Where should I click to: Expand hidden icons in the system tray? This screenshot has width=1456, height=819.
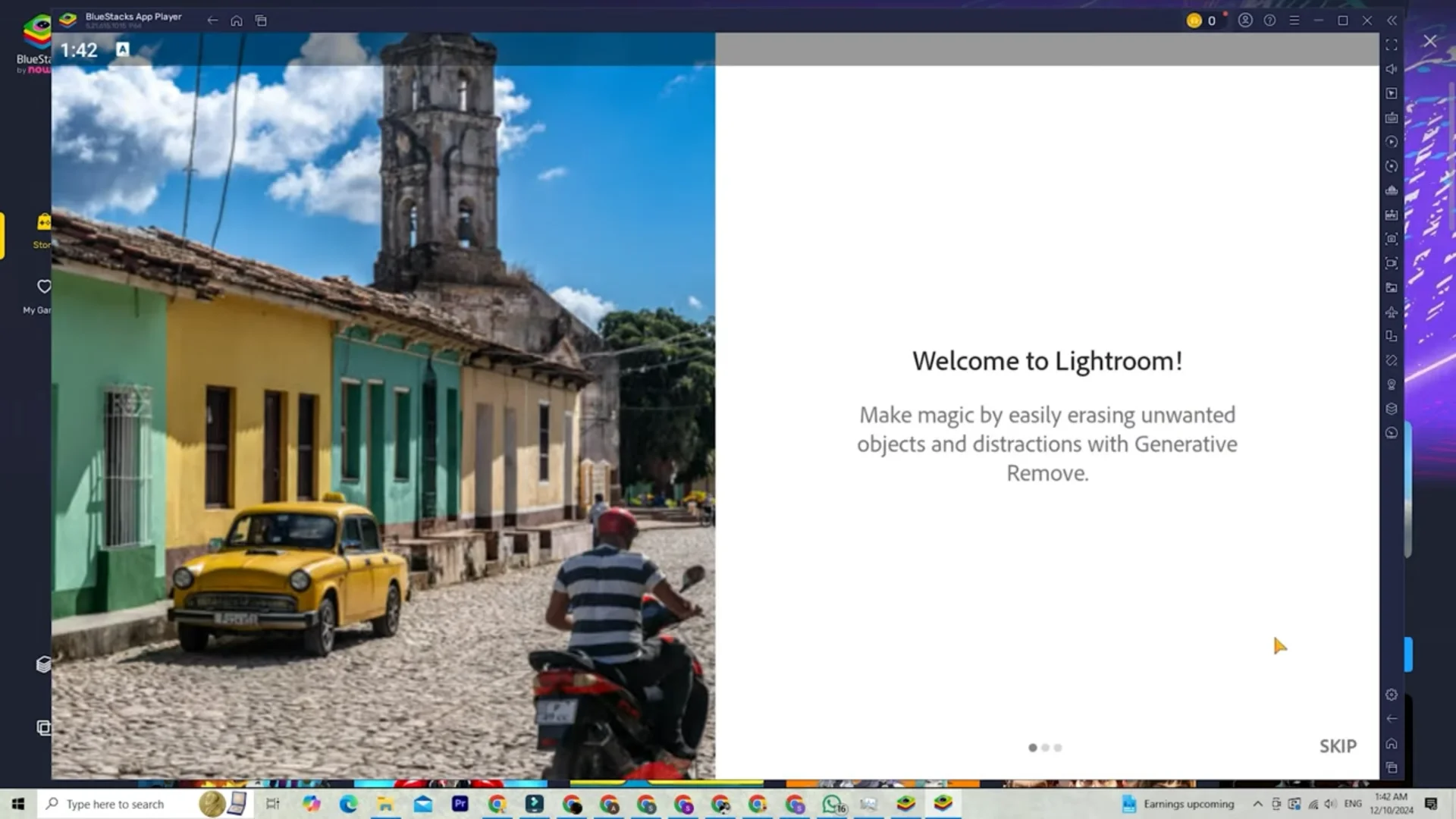[1257, 804]
